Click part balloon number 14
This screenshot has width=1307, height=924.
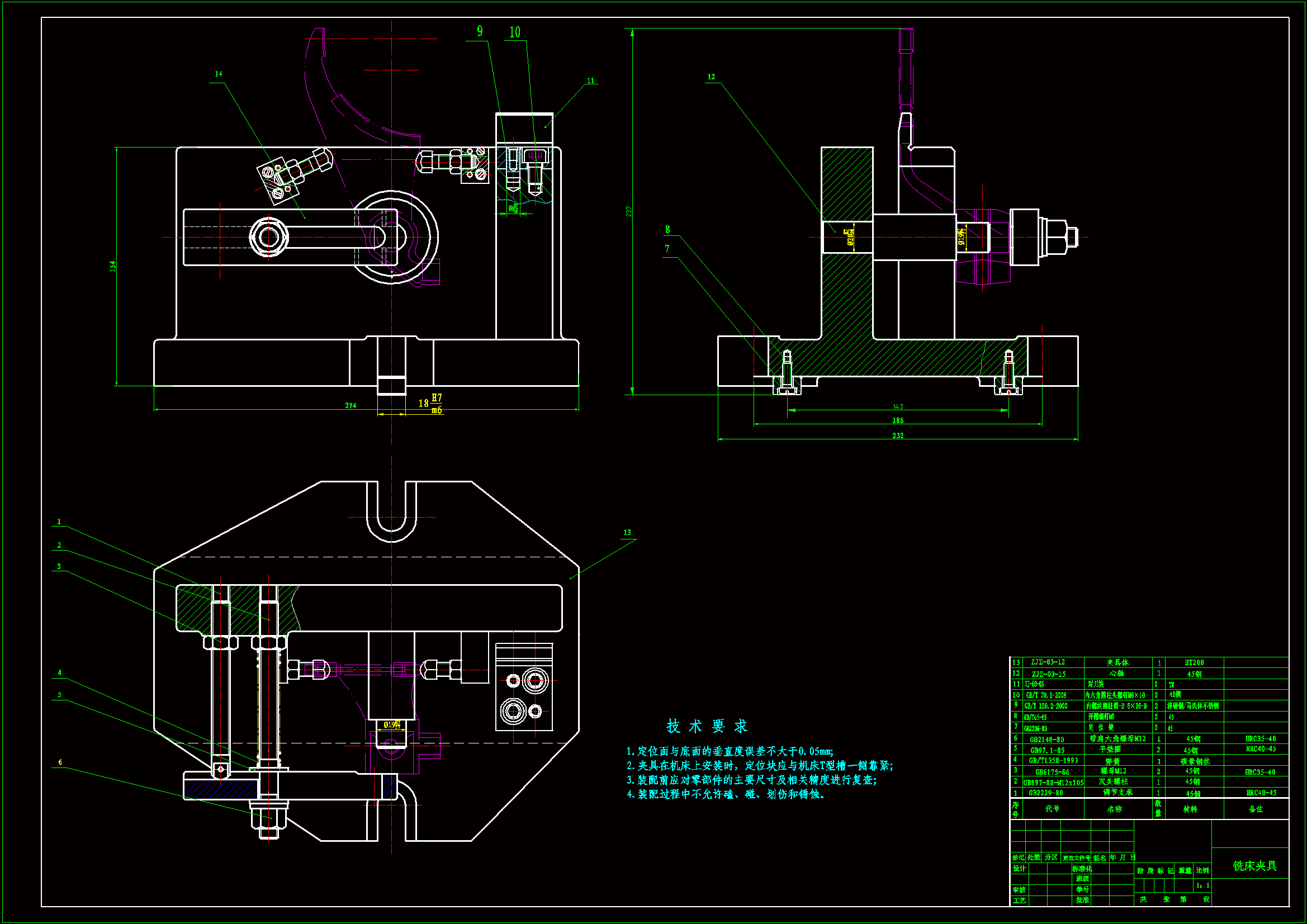[x=219, y=74]
